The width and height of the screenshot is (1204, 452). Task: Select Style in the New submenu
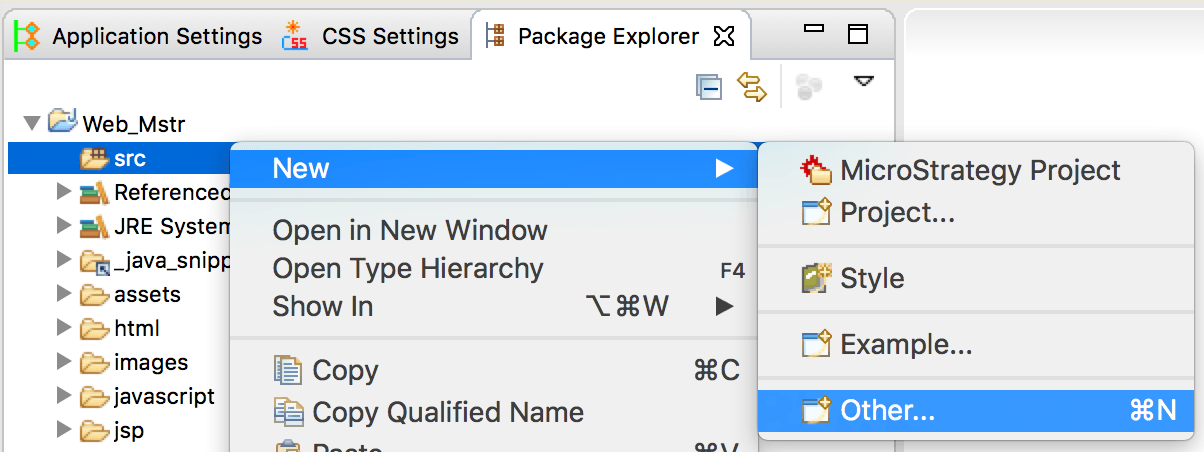(x=872, y=278)
